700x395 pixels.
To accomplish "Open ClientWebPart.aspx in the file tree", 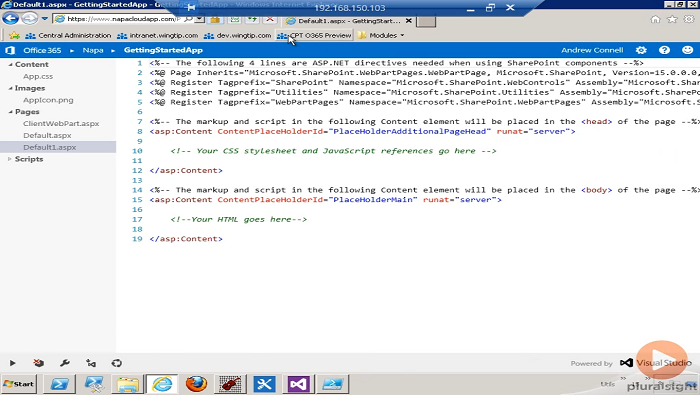I will point(61,124).
